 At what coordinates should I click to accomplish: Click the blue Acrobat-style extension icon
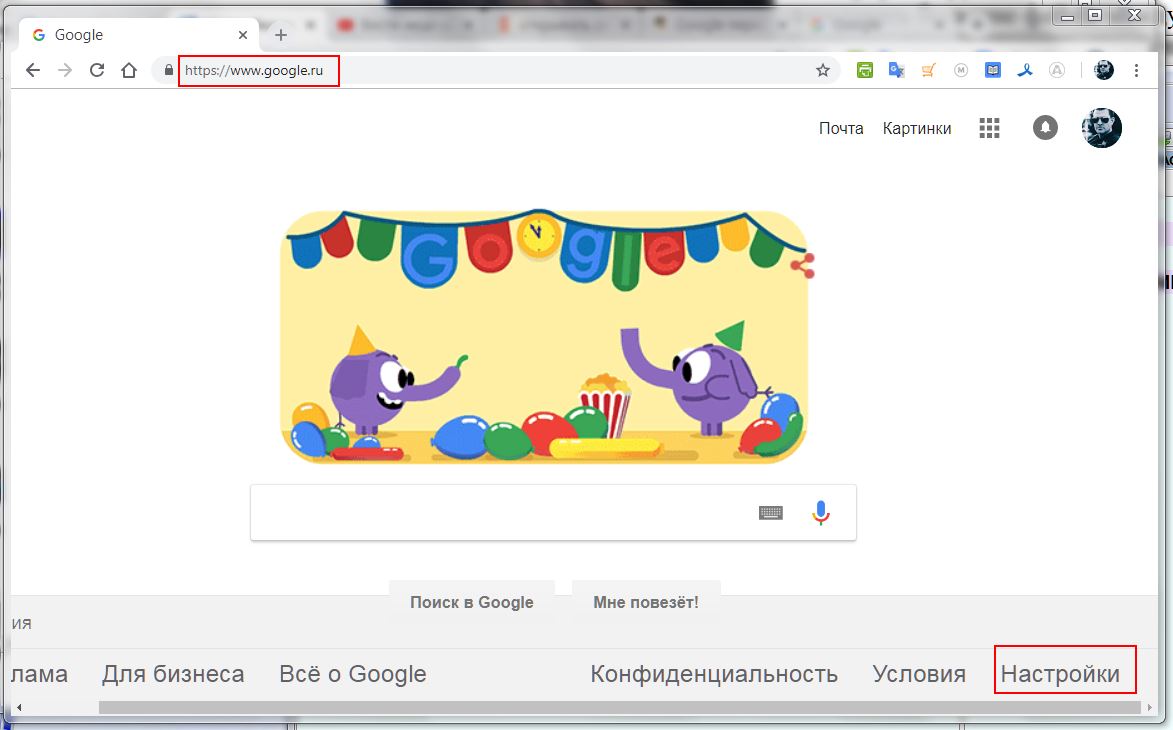click(1025, 70)
